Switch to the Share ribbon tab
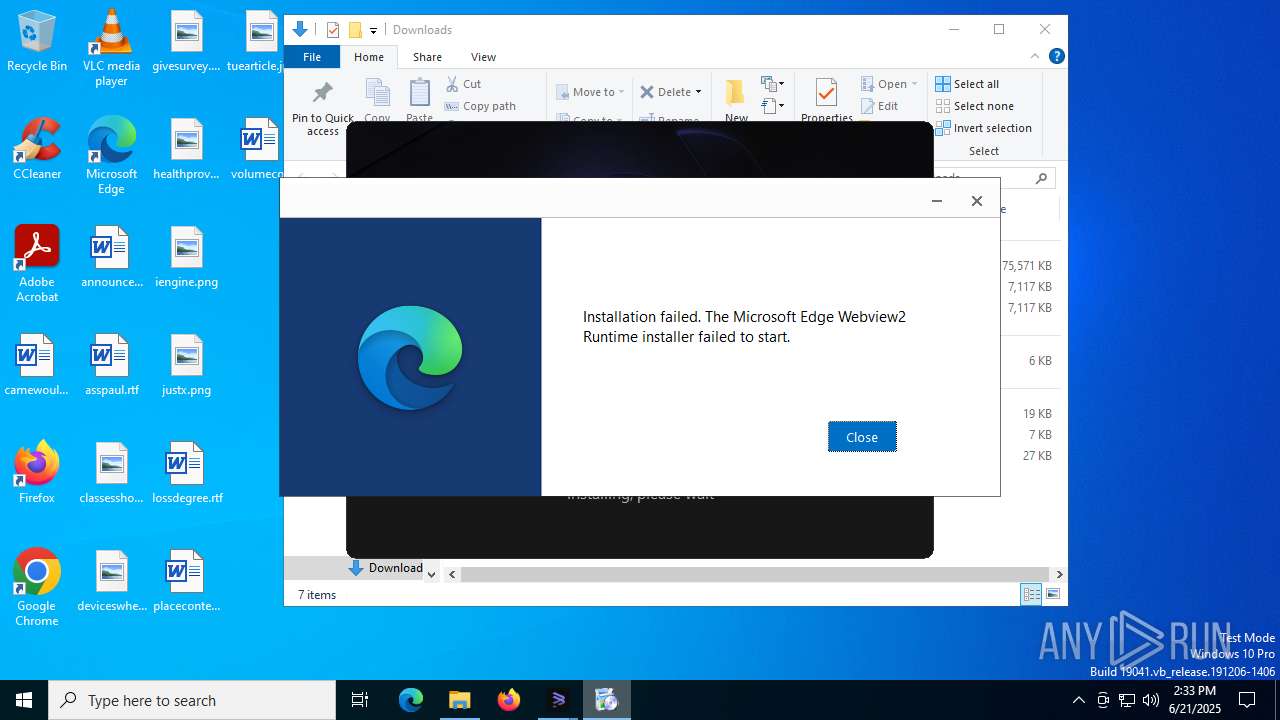Viewport: 1280px width, 720px height. (x=427, y=57)
